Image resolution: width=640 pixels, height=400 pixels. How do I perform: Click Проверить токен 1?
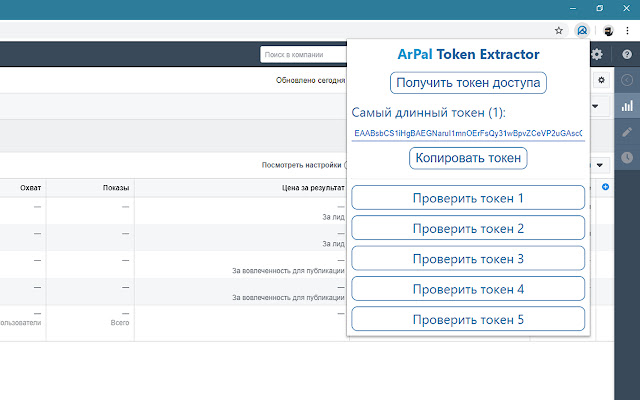[x=468, y=198]
